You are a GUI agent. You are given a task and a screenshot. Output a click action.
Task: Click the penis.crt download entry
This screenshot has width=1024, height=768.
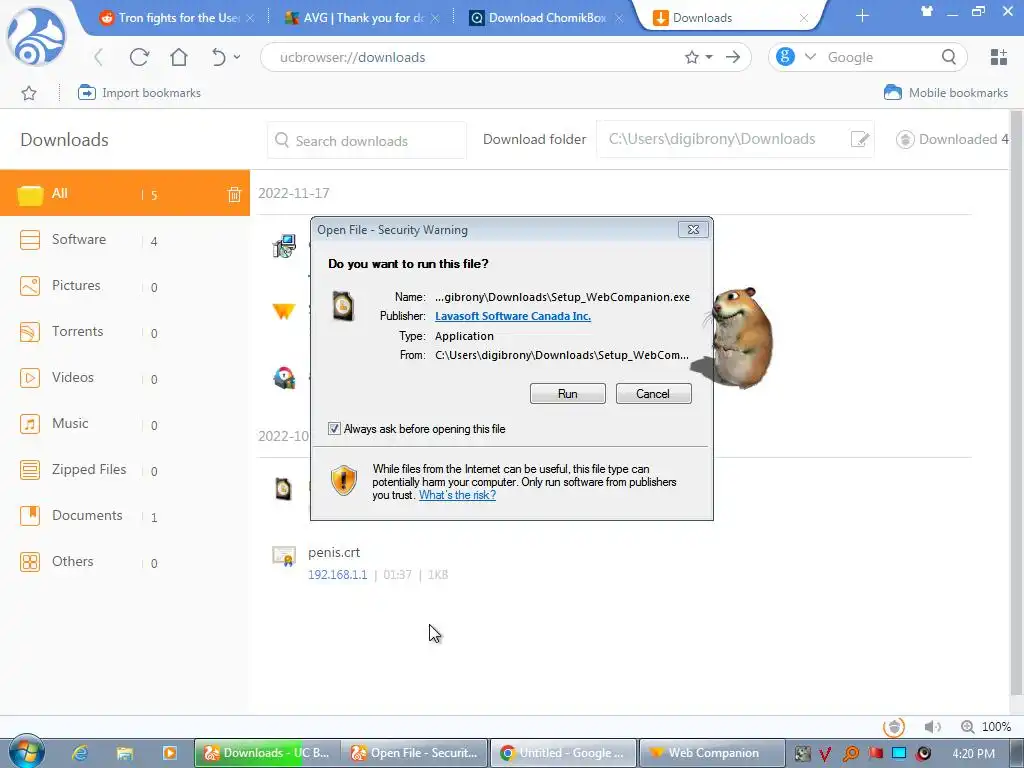click(334, 552)
